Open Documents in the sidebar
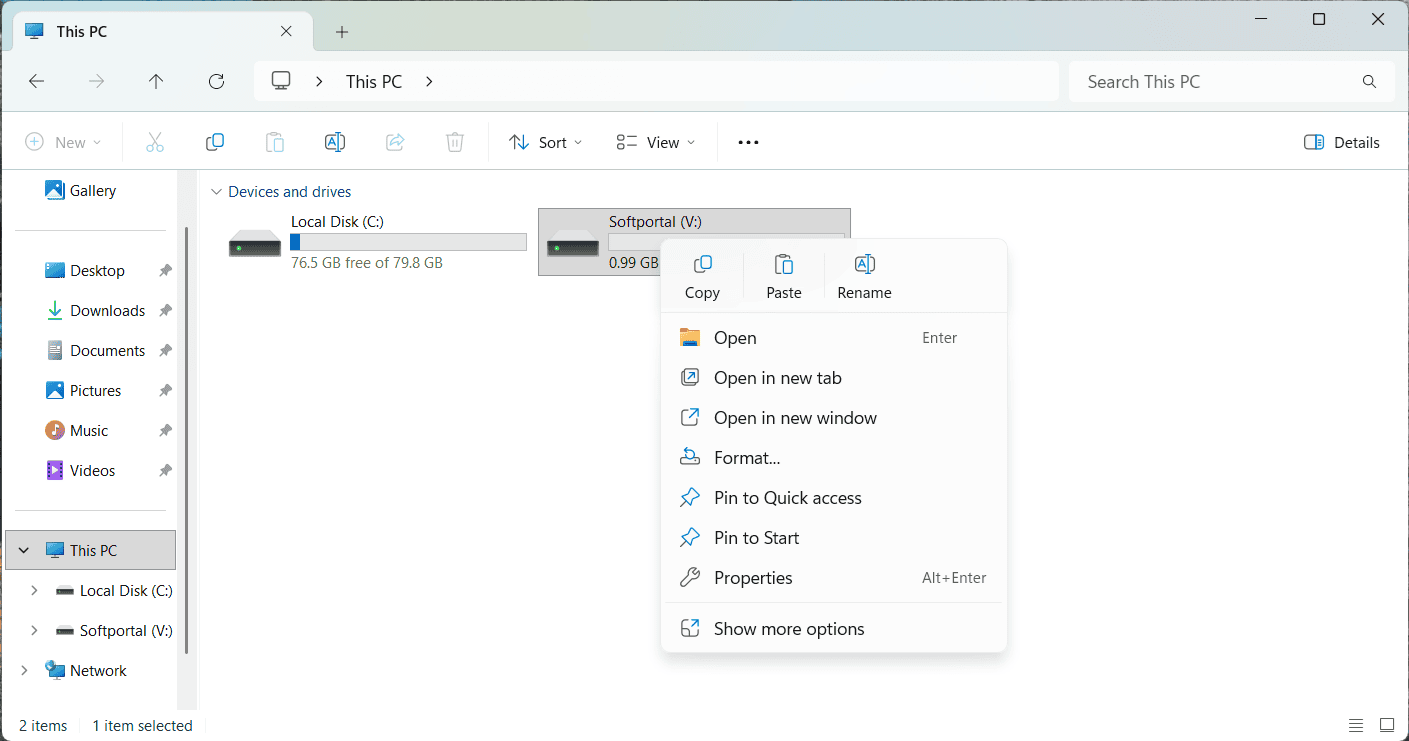Viewport: 1409px width, 741px height. tap(95, 351)
